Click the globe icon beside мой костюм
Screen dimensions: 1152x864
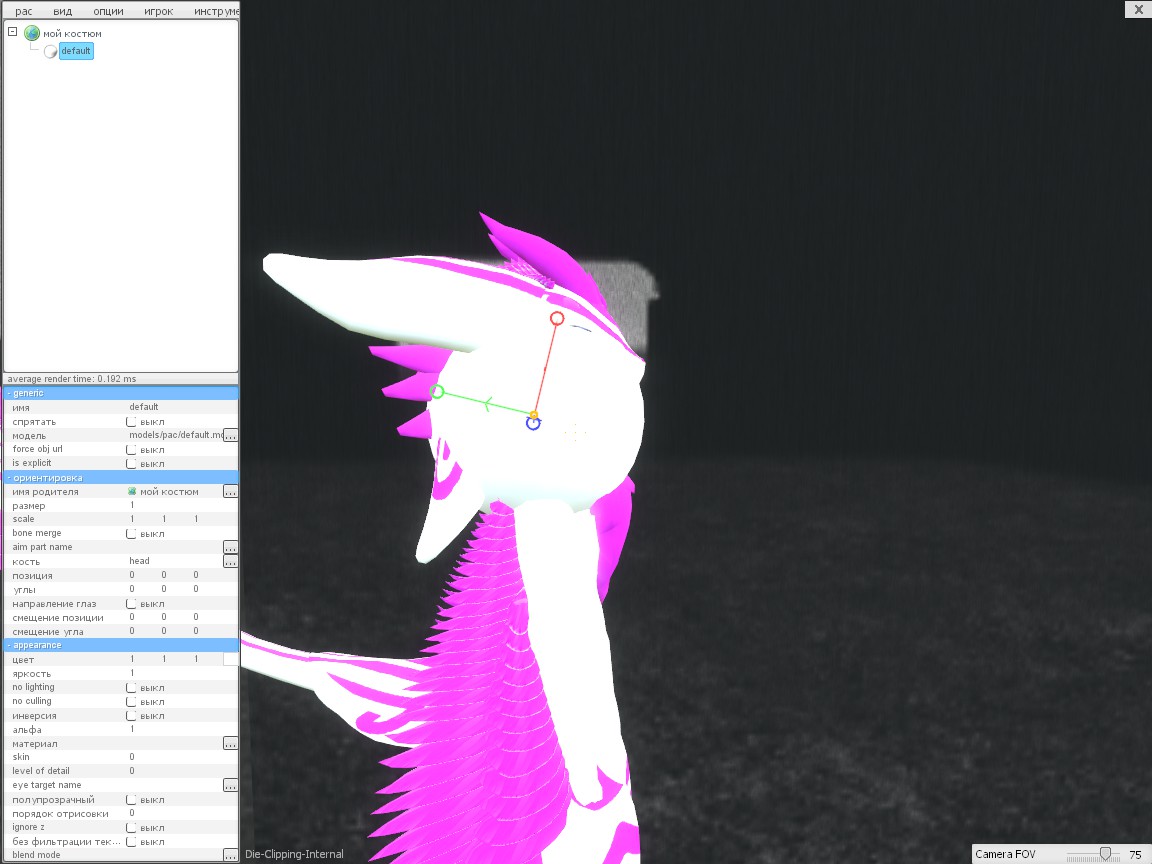click(32, 33)
